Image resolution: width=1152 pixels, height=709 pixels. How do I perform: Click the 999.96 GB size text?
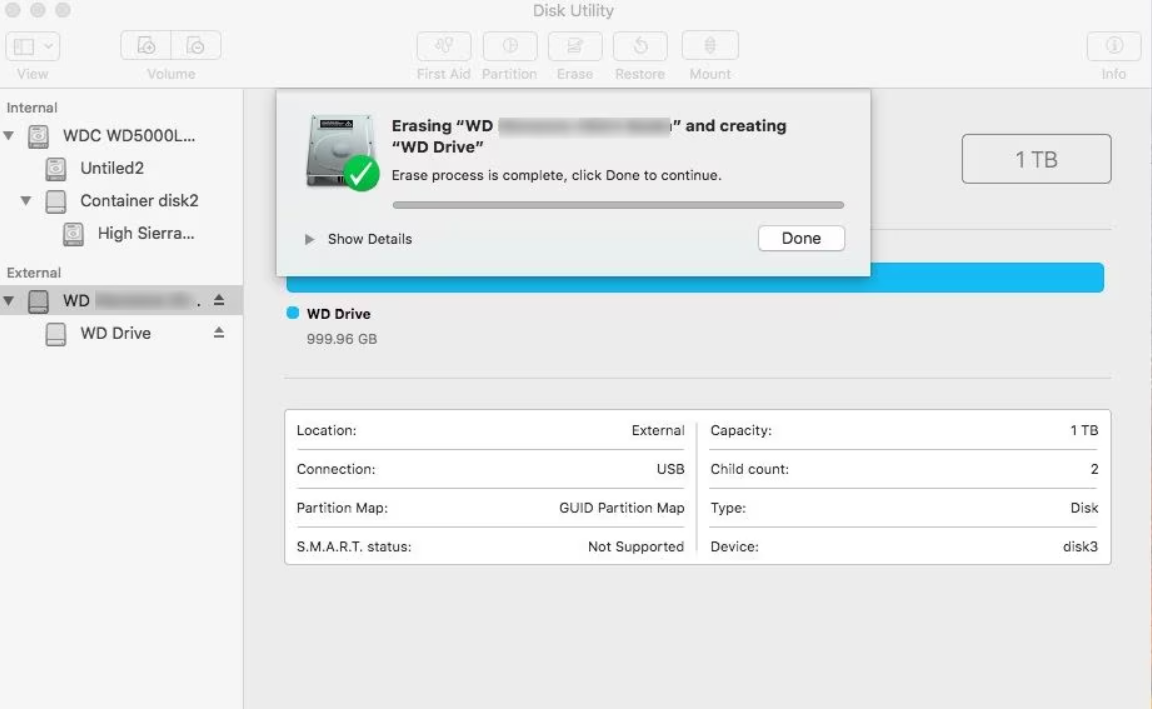click(x=342, y=339)
